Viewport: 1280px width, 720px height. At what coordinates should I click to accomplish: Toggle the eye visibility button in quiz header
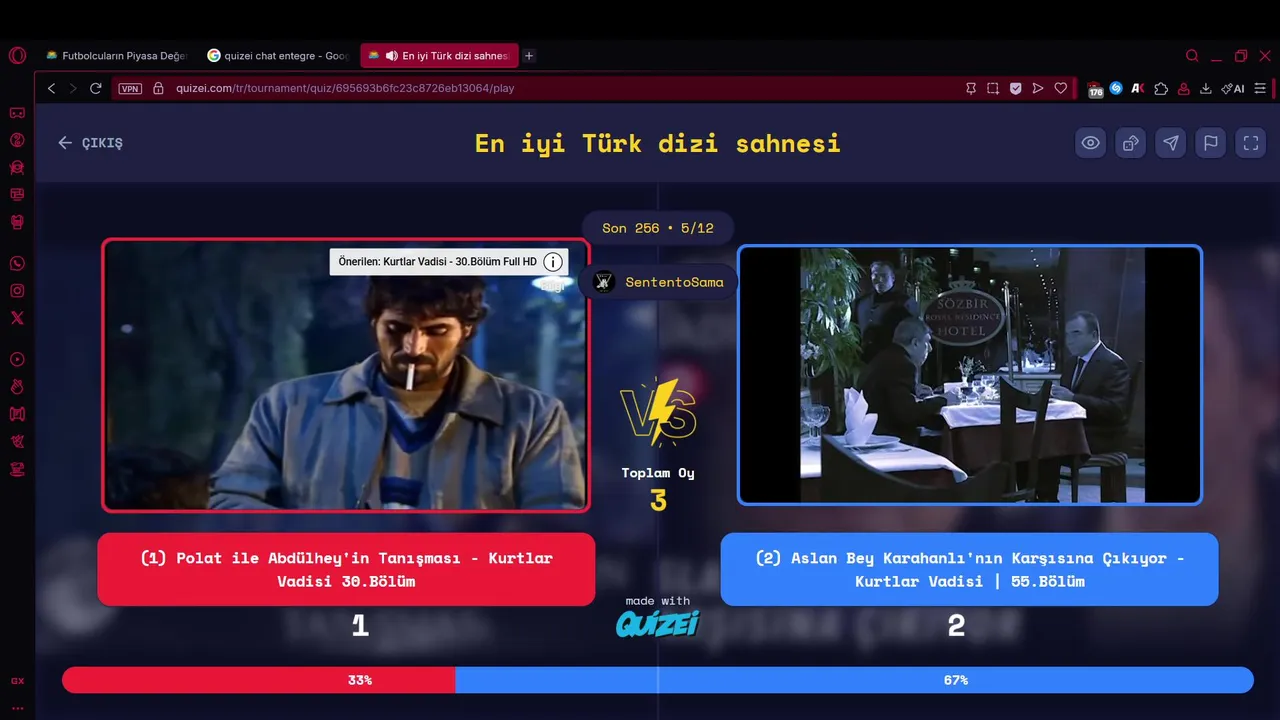pos(1091,143)
